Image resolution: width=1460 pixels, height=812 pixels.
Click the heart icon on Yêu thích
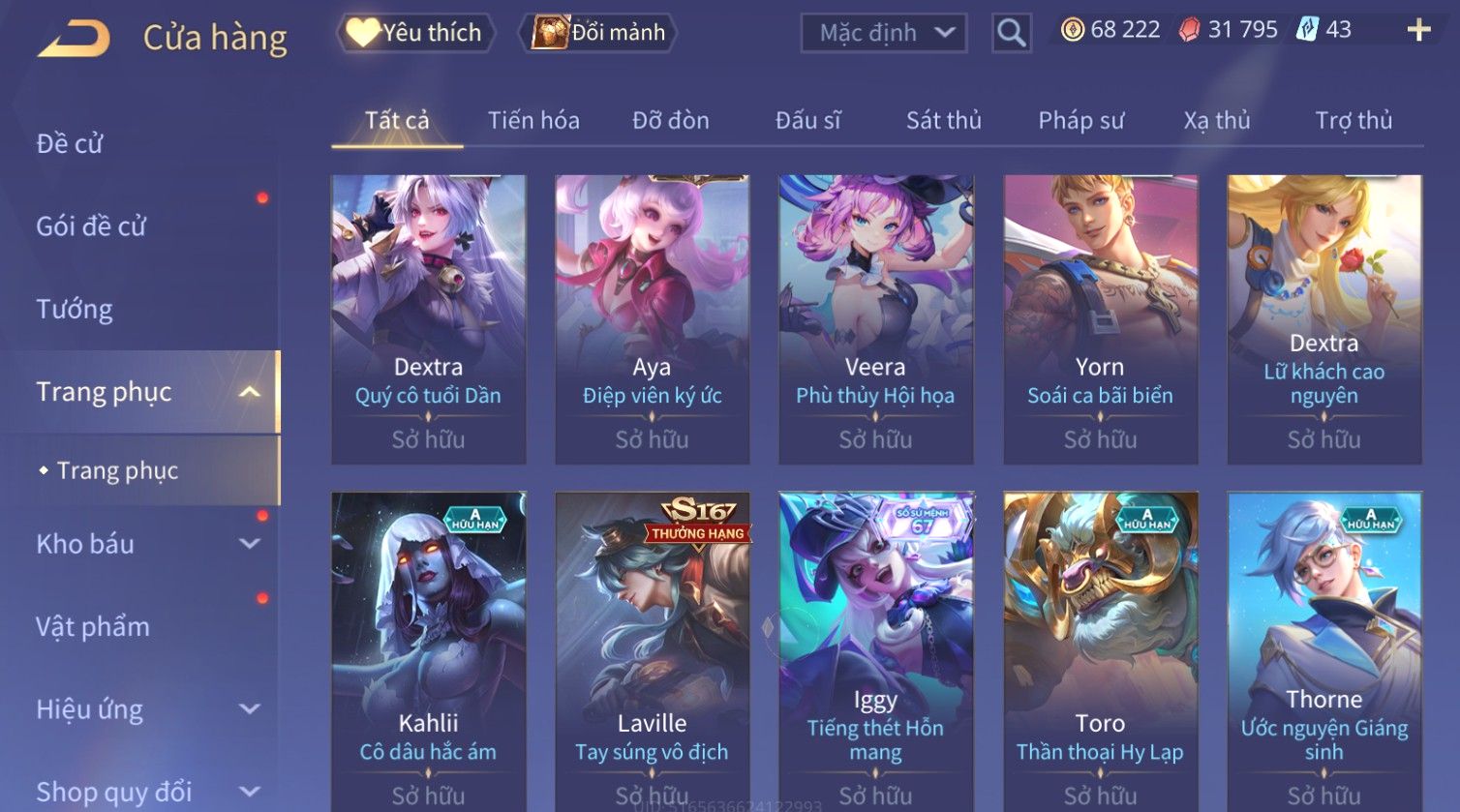pos(363,33)
